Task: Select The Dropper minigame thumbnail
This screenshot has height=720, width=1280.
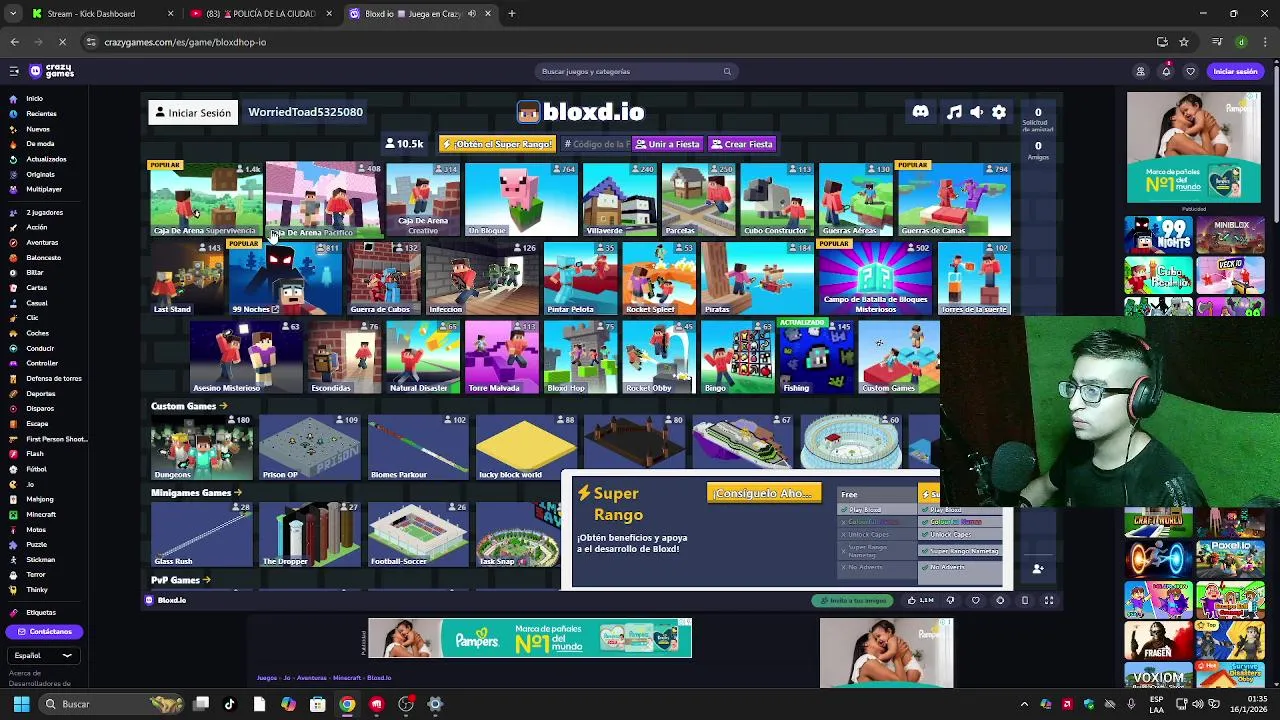Action: (309, 535)
